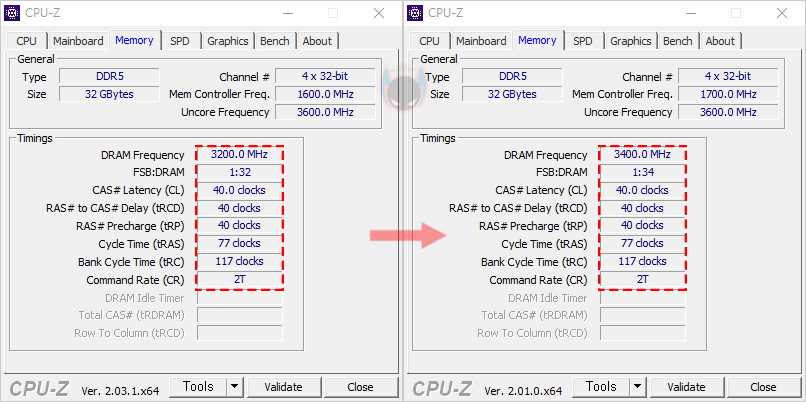Click tRAS 77 clocks value in right window
This screenshot has height=402, width=806.
pos(643,243)
